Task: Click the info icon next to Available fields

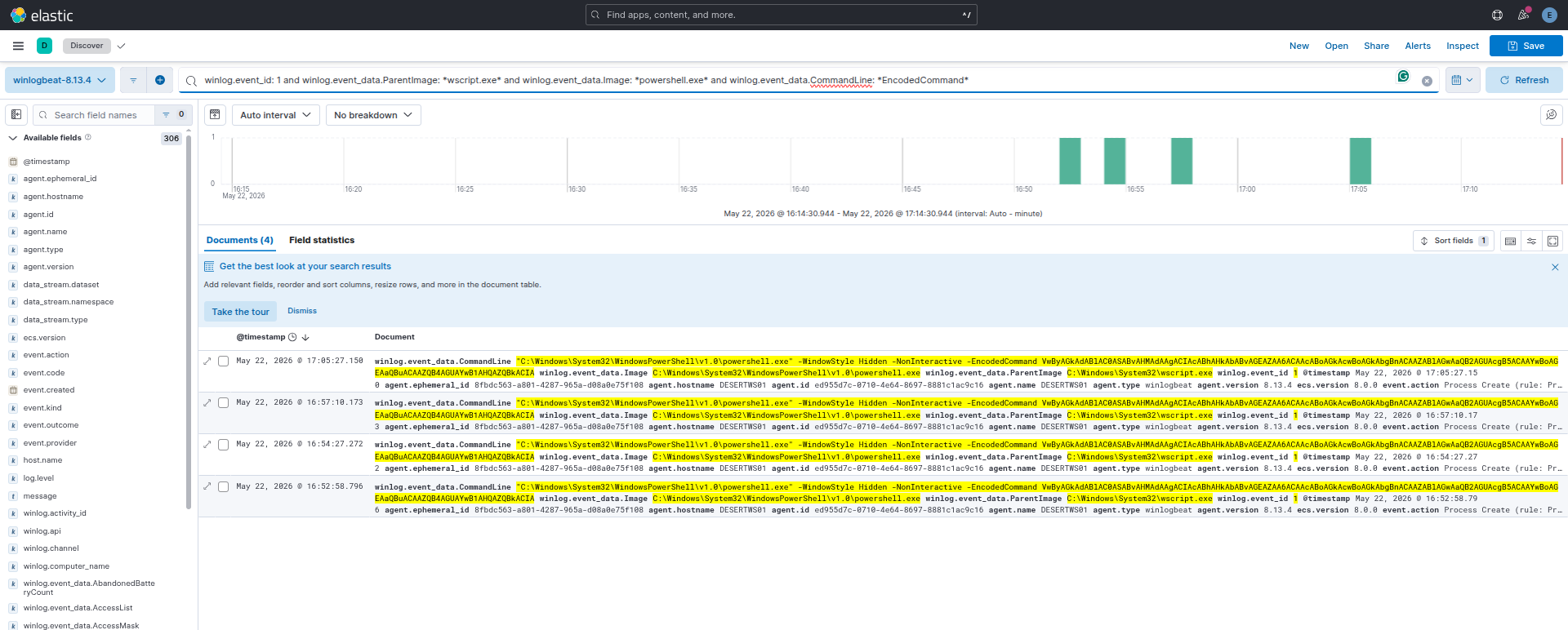Action: coord(88,137)
